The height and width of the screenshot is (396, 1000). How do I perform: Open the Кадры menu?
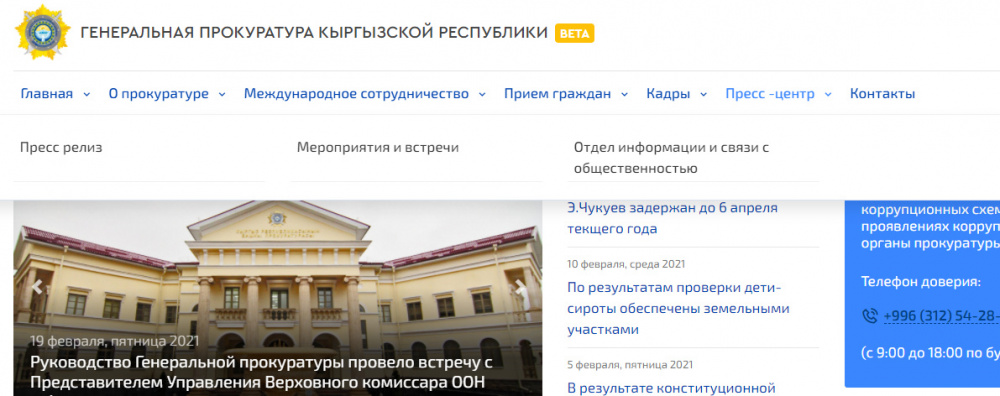point(668,94)
